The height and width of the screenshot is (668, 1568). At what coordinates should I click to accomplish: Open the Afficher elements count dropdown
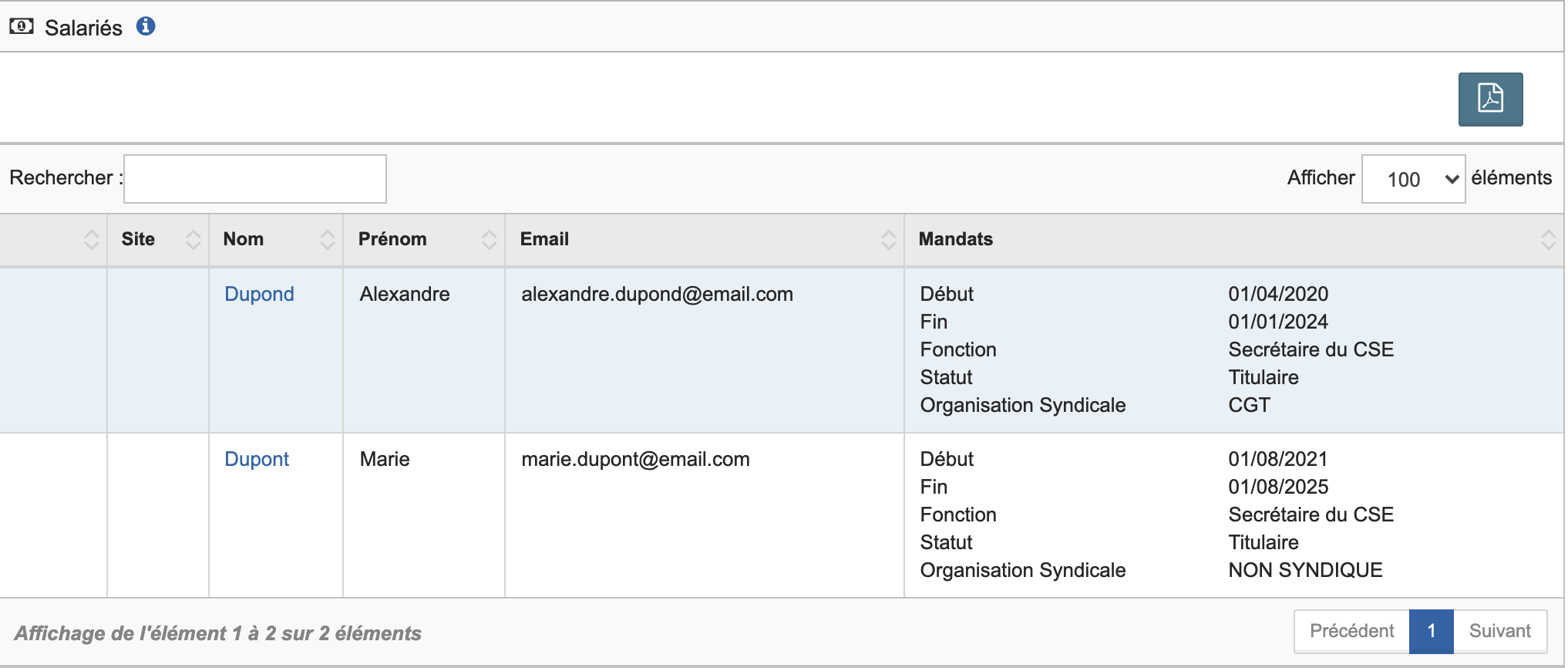pyautogui.click(x=1412, y=179)
